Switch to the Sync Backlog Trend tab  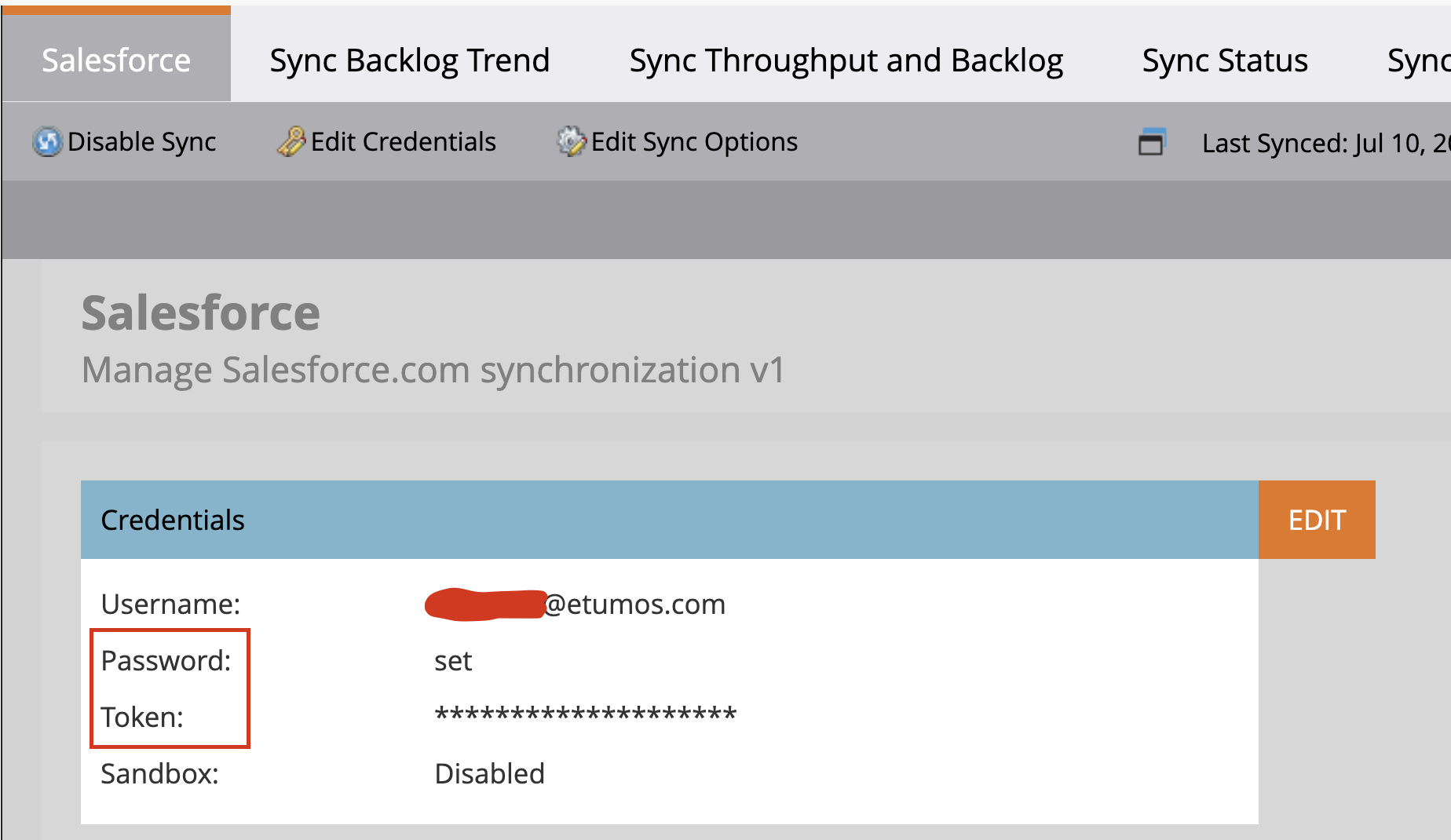tap(409, 60)
